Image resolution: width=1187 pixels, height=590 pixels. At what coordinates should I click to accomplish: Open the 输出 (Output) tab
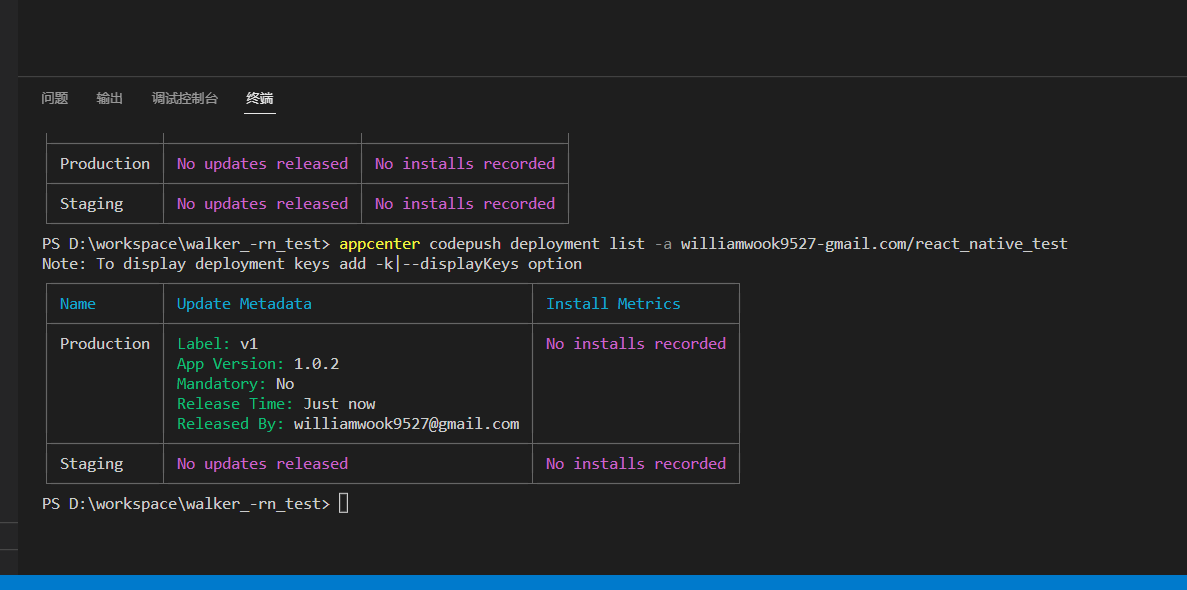pos(110,98)
